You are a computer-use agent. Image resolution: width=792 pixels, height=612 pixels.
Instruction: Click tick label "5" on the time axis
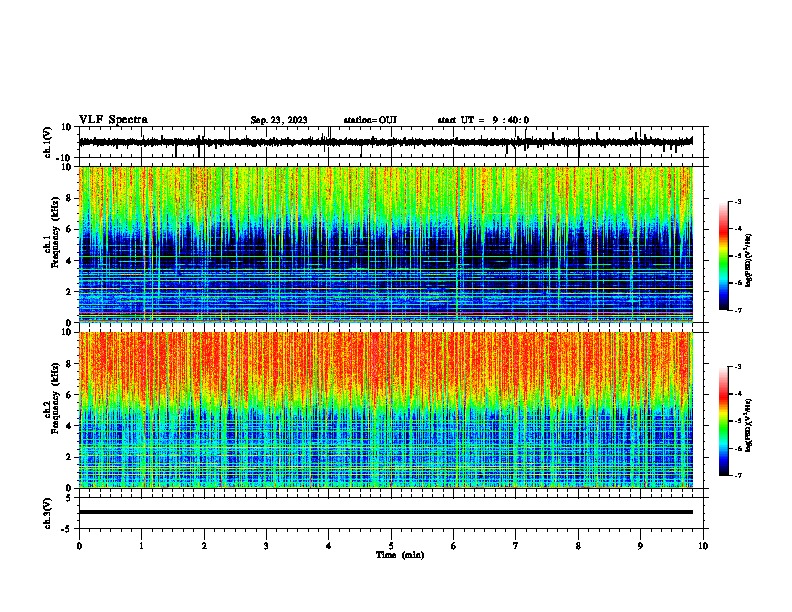pos(391,546)
